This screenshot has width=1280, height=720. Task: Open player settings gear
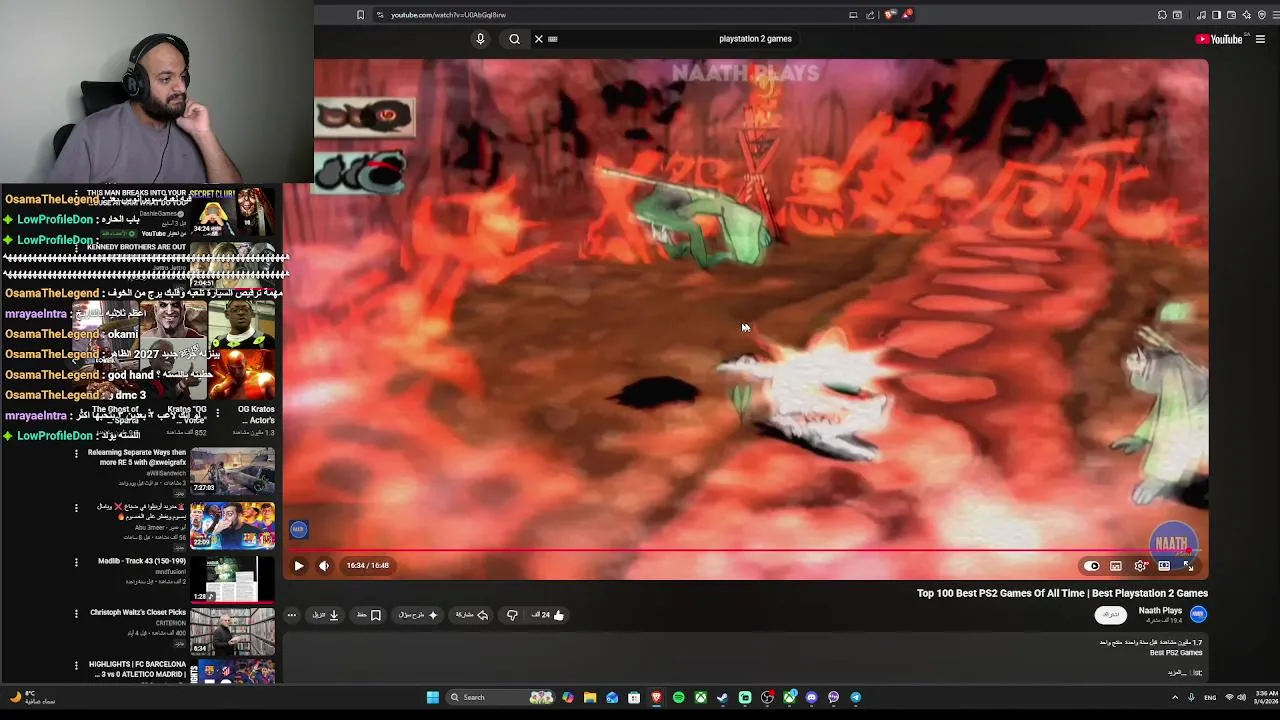[x=1140, y=566]
